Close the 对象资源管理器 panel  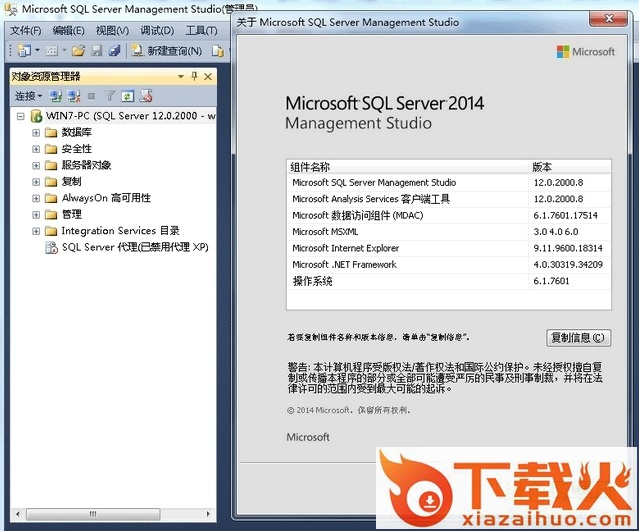point(208,77)
